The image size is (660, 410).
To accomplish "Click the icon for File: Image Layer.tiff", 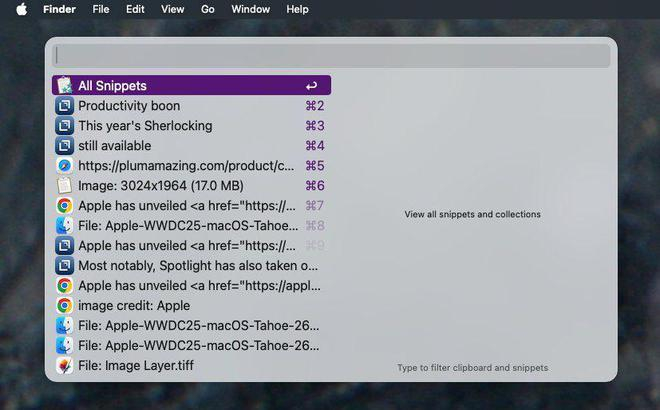I will [64, 365].
